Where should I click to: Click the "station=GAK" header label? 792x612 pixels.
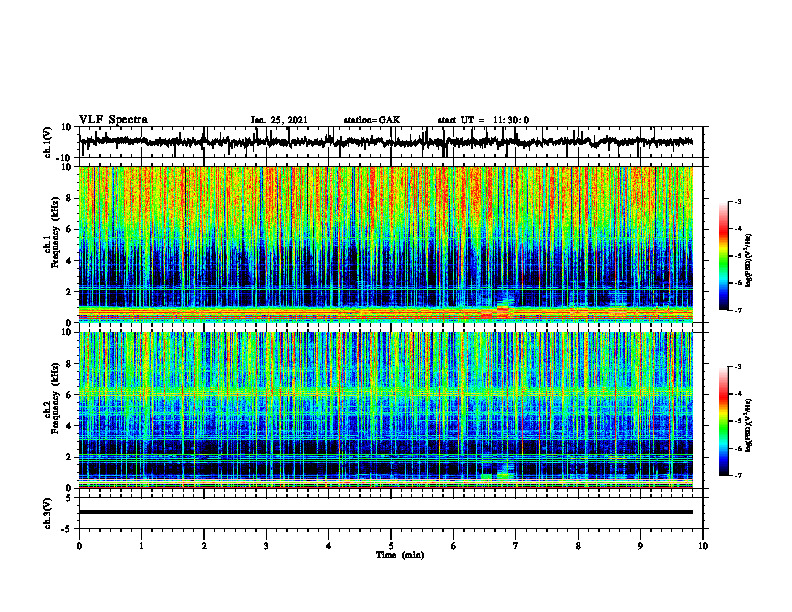pyautogui.click(x=372, y=120)
